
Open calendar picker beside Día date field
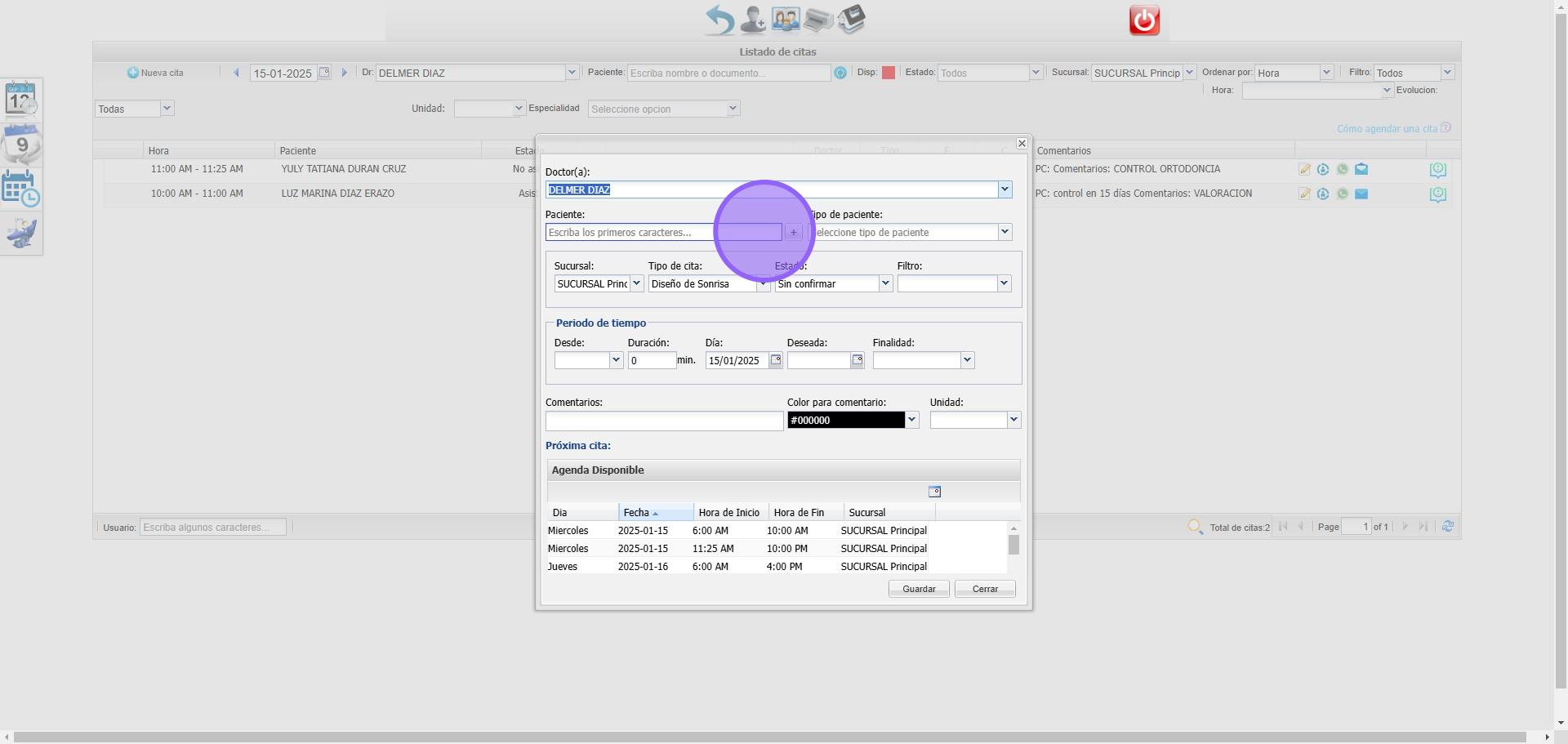pyautogui.click(x=775, y=360)
